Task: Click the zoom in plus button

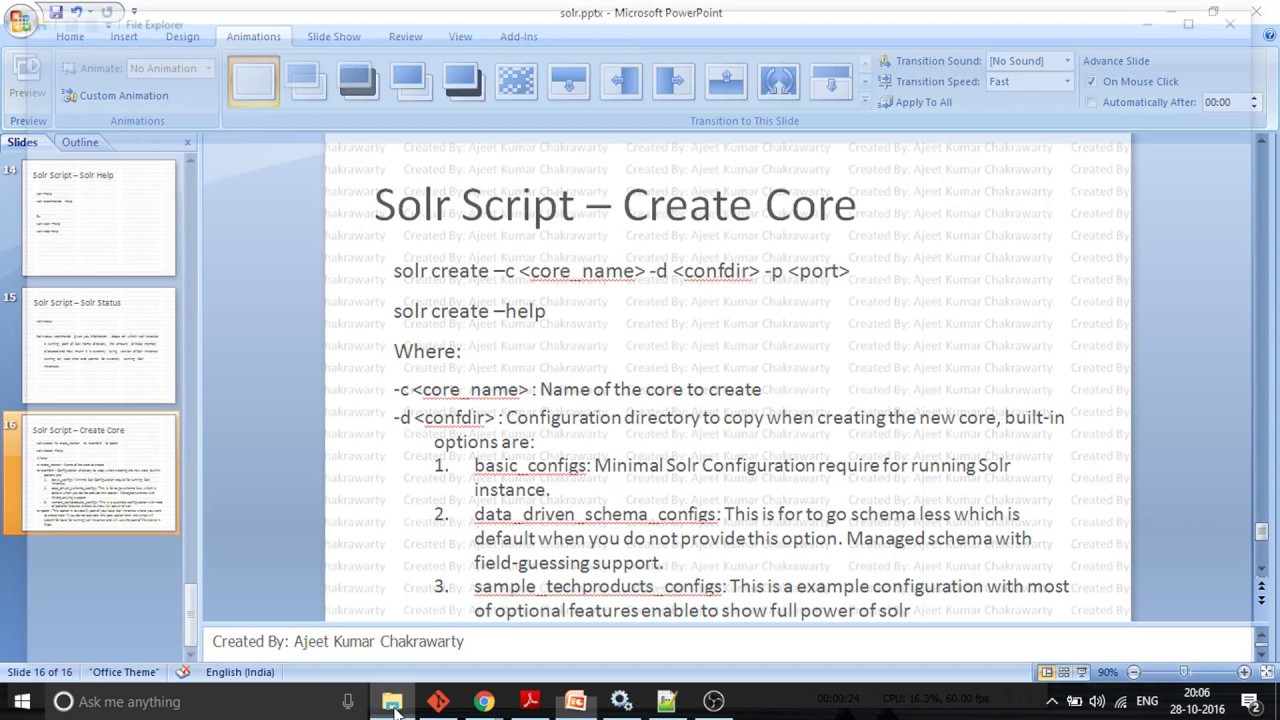Action: pos(1244,672)
